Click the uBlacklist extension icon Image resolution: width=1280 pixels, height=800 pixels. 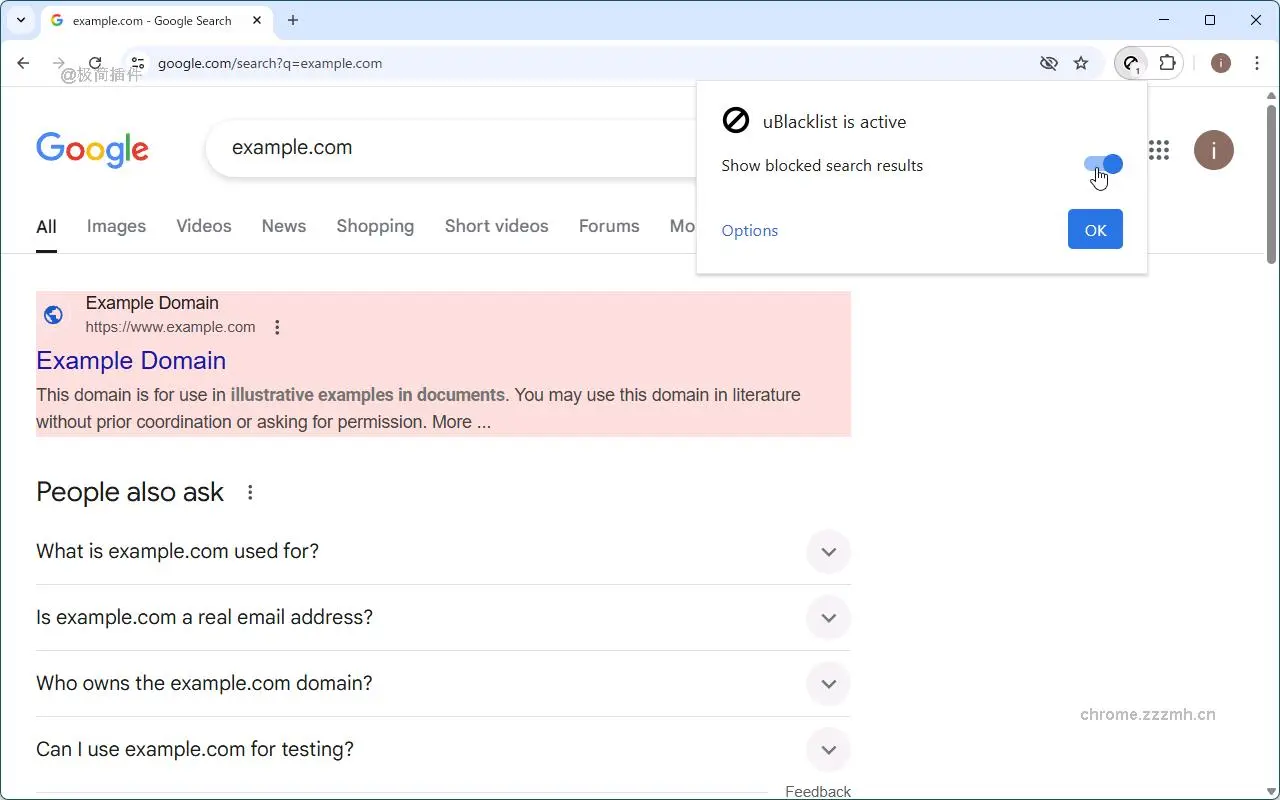tap(1130, 62)
